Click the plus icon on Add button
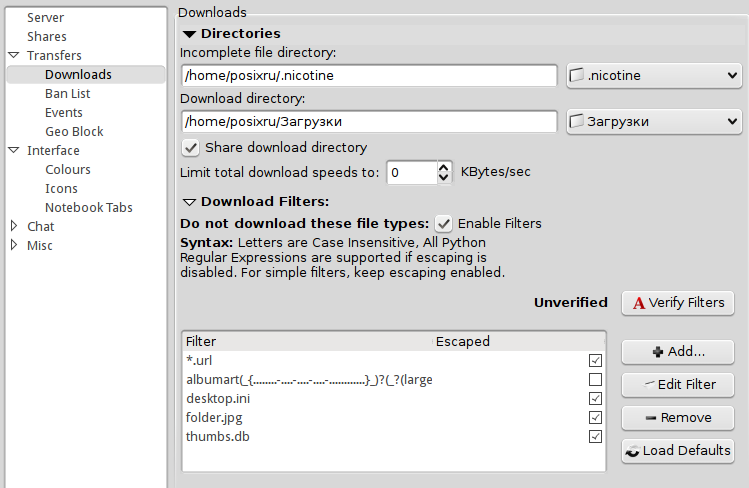 658,352
